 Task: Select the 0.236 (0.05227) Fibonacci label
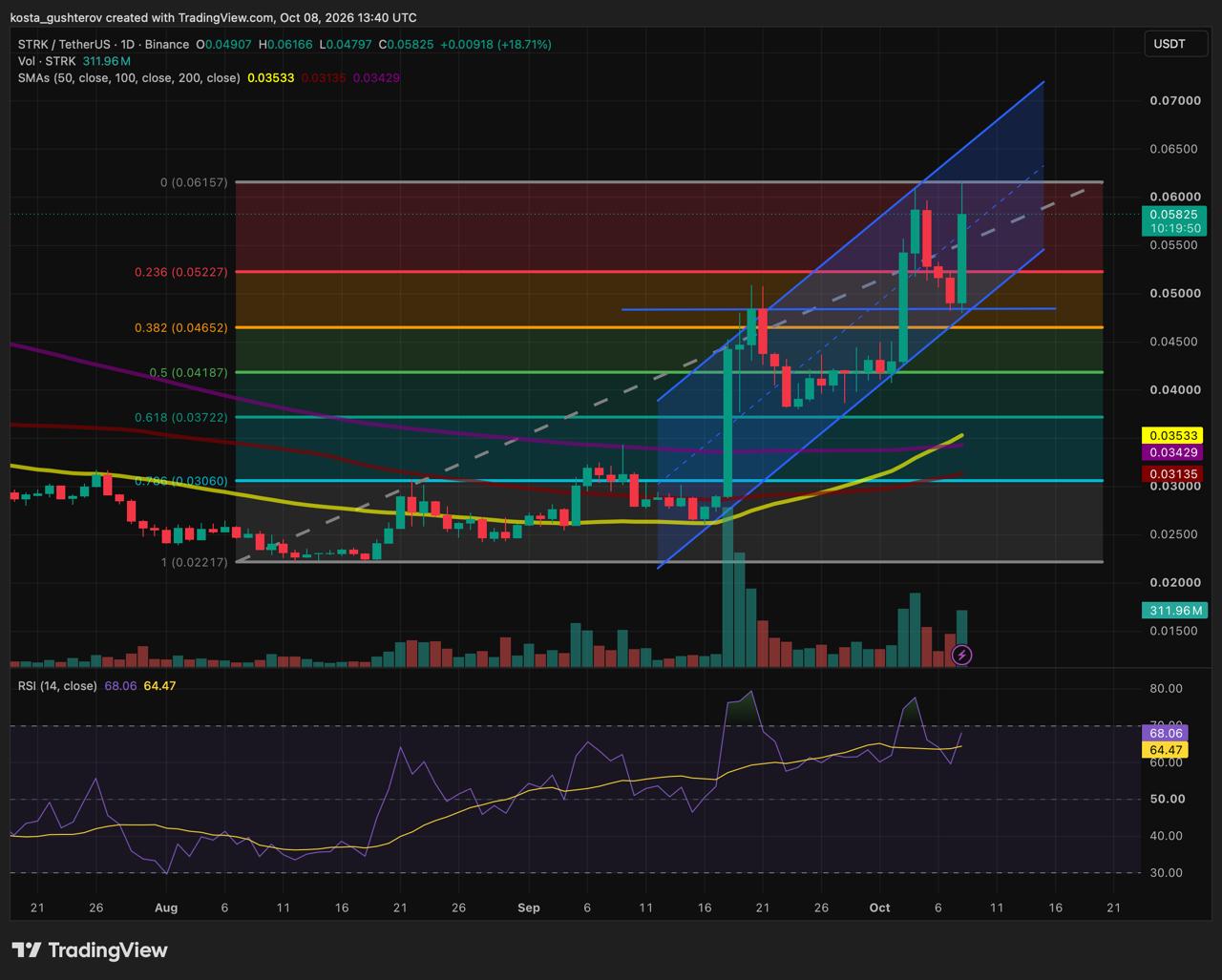point(180,272)
